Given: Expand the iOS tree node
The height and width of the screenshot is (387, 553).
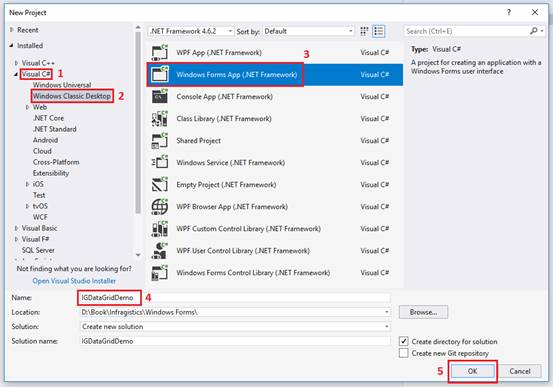Looking at the screenshot, I should point(27,184).
